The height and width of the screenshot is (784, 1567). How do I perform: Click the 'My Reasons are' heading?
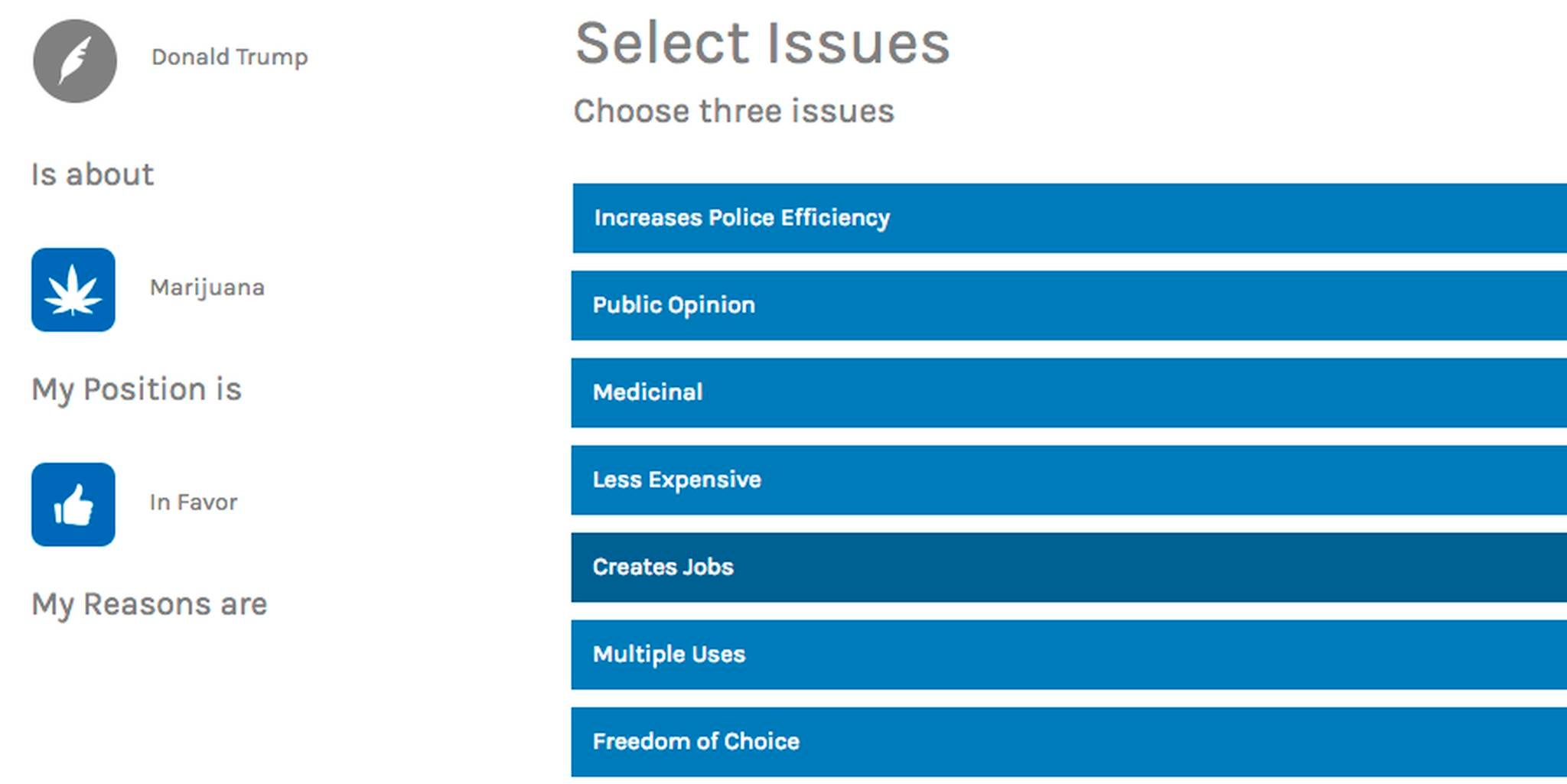149,604
